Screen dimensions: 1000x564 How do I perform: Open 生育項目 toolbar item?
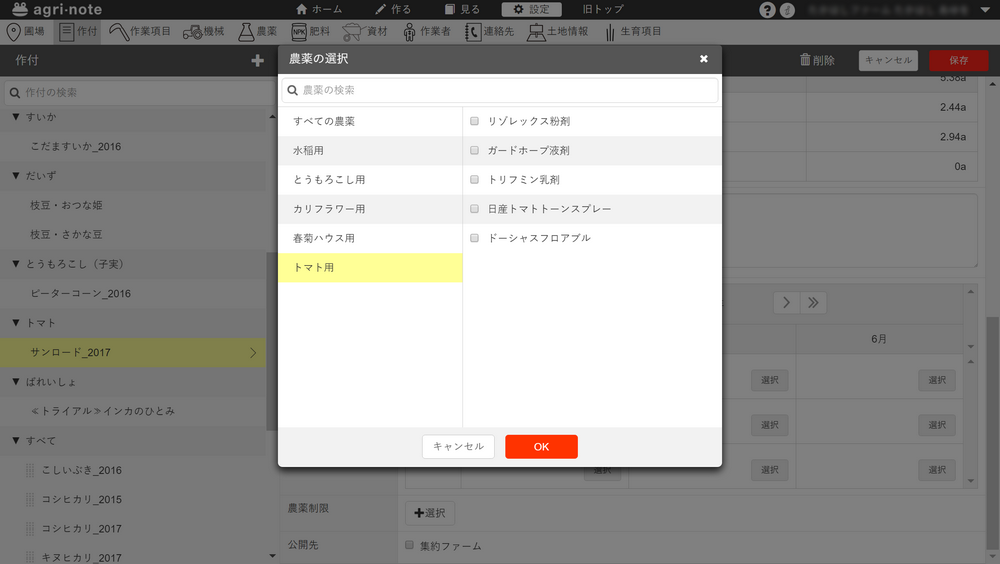pos(633,31)
